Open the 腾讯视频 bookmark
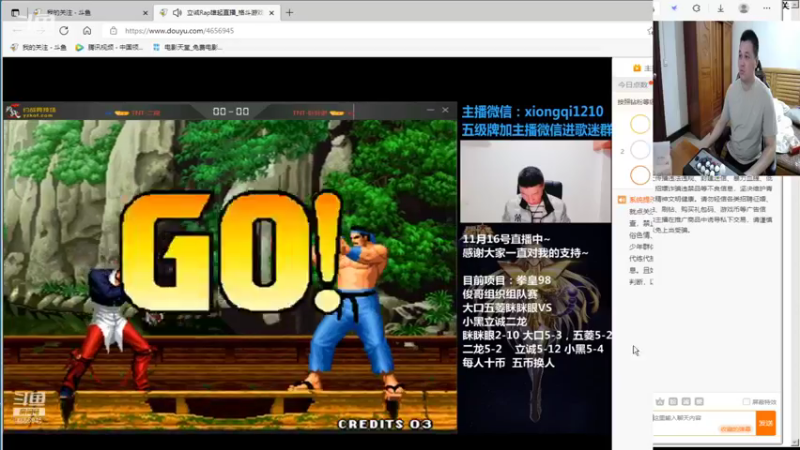The image size is (800, 450). (109, 47)
